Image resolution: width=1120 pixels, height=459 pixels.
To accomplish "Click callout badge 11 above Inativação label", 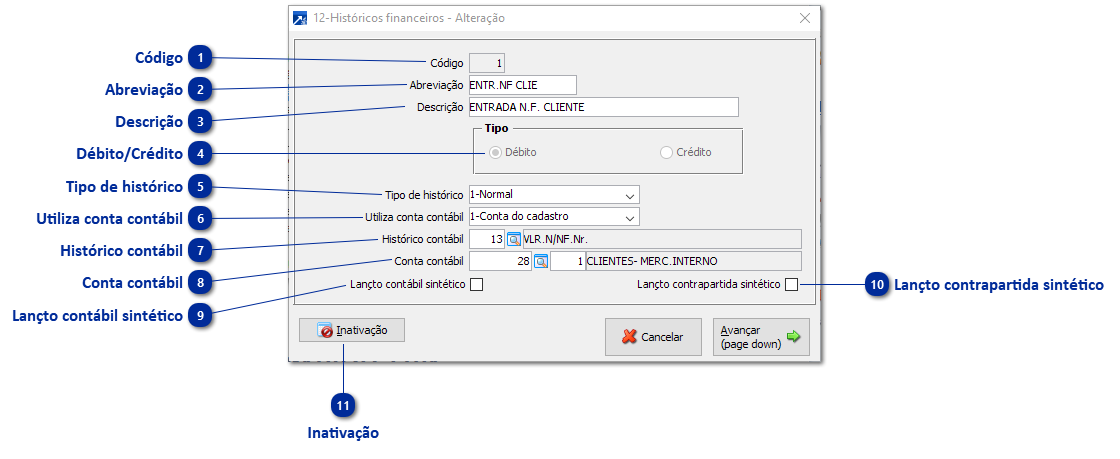I will click(343, 405).
